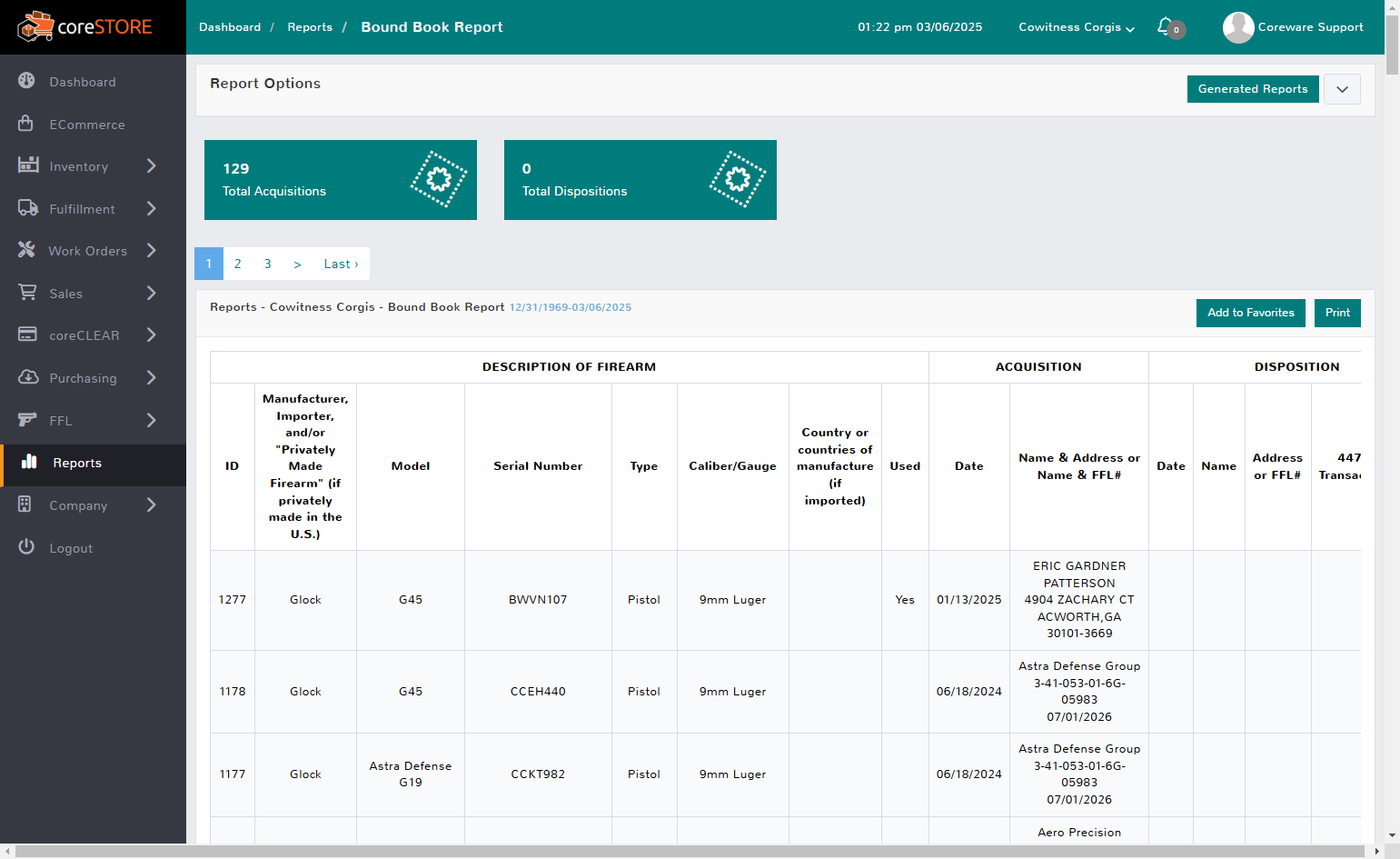Click the Logout power icon
1400x859 pixels.
[x=26, y=546]
